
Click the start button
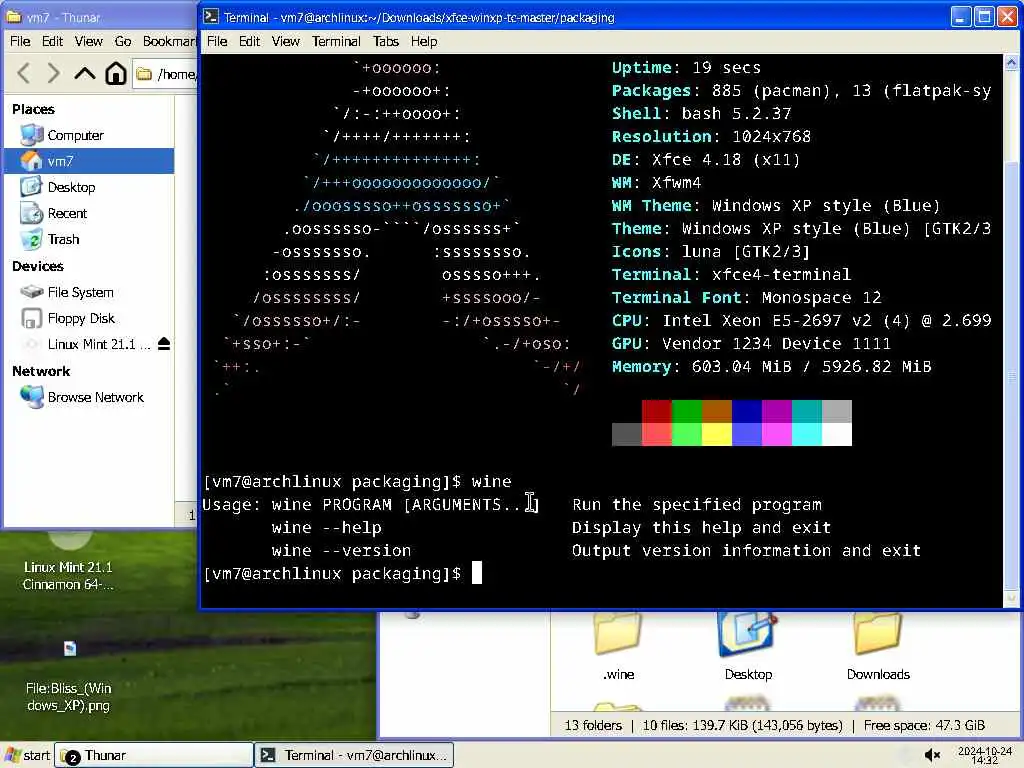coord(27,755)
